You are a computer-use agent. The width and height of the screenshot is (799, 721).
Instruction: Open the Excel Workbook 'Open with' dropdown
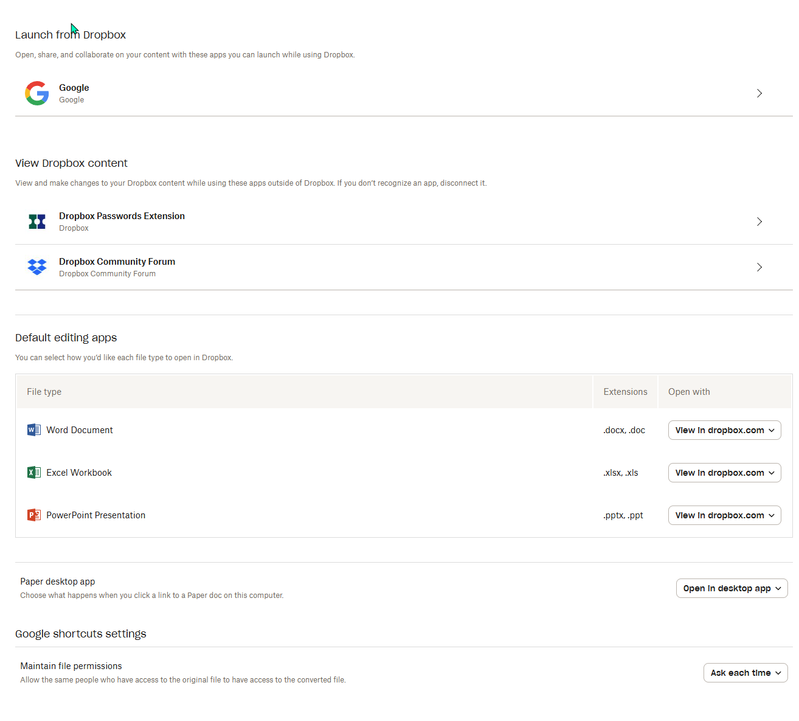724,473
